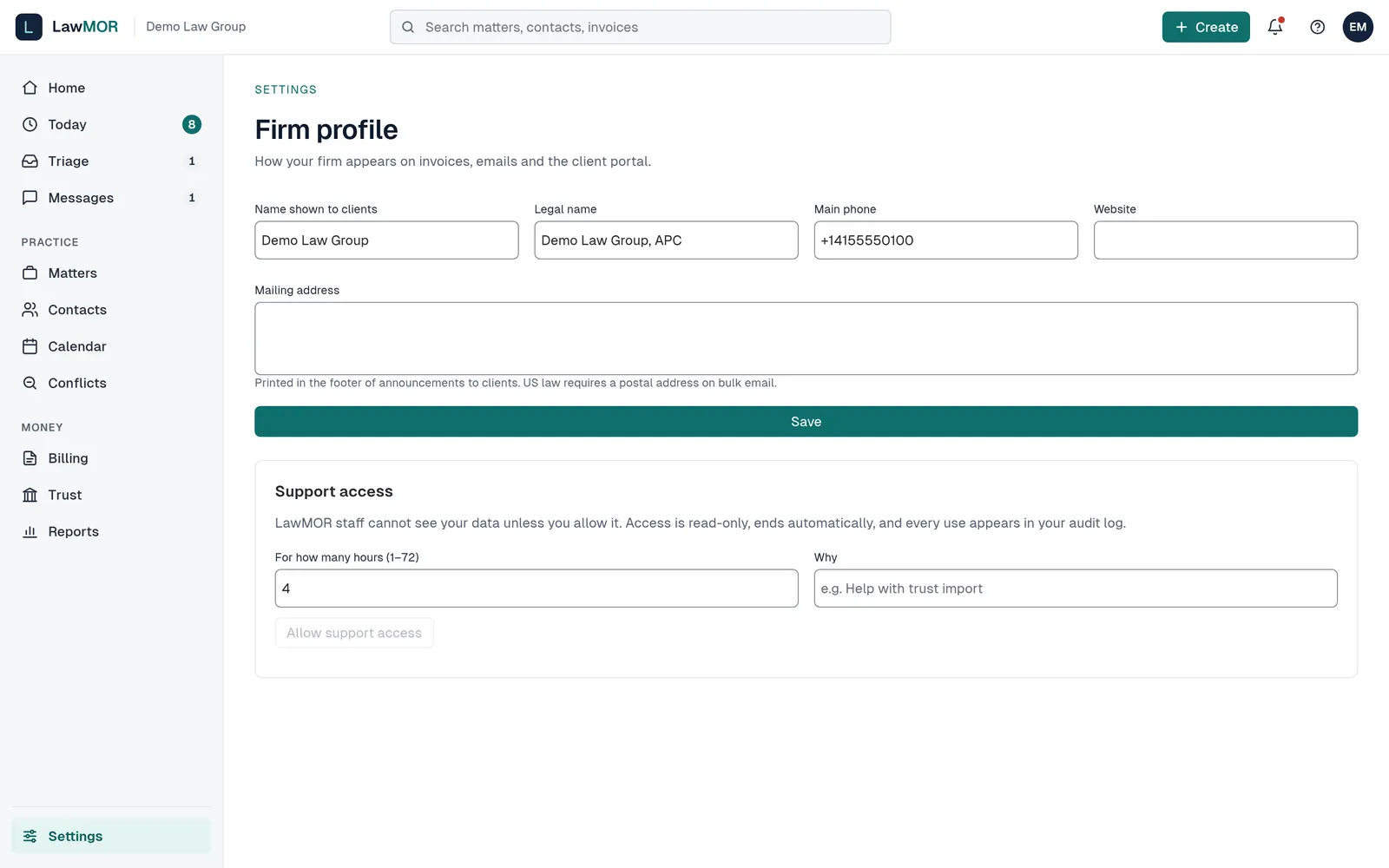Screen dimensions: 1389x868
Task: Open the help question-mark icon
Action: point(1317,27)
